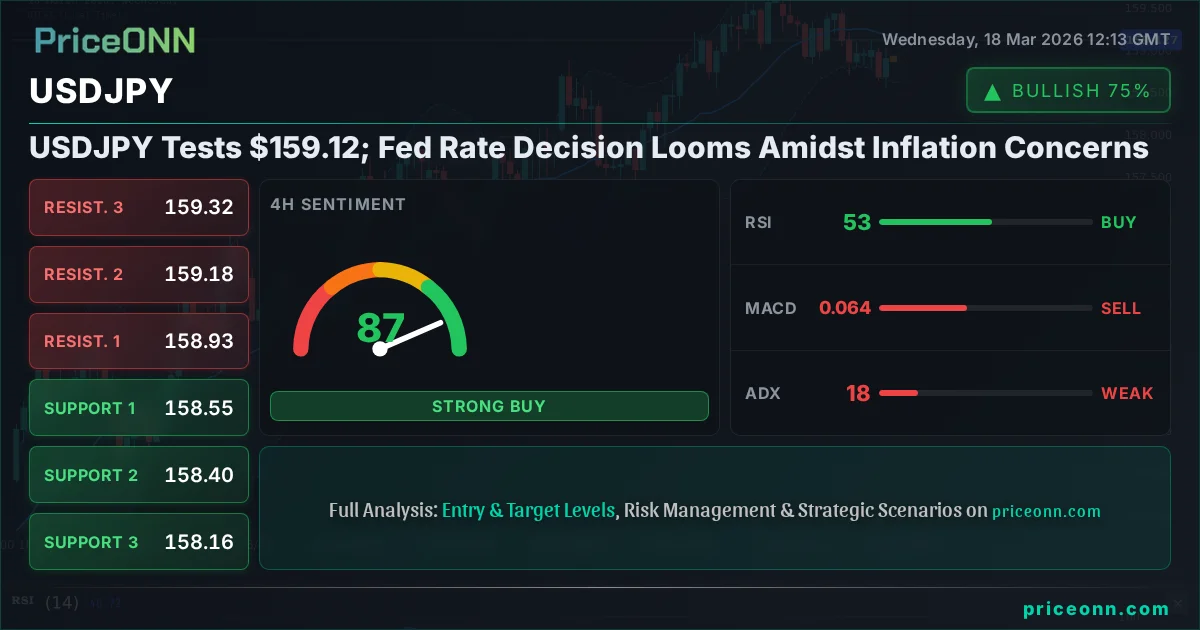The height and width of the screenshot is (630, 1200).
Task: Select the RESIST. 1 level 158.93
Action: [x=139, y=341]
